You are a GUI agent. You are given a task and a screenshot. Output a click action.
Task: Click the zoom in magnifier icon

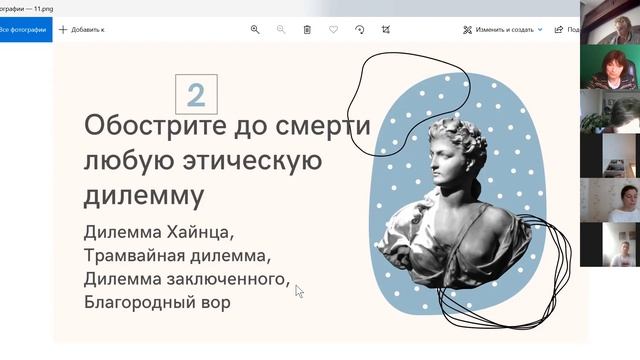point(255,29)
